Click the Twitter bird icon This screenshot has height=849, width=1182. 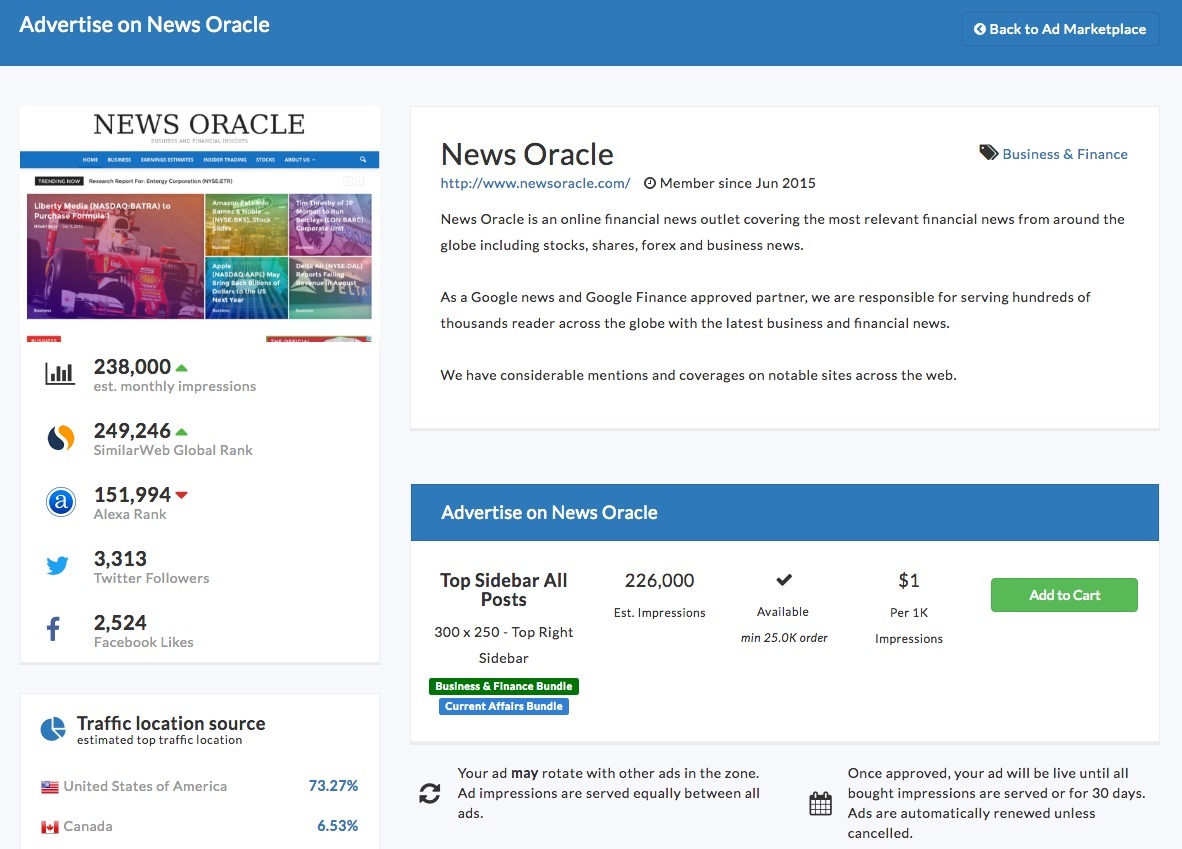(x=57, y=565)
